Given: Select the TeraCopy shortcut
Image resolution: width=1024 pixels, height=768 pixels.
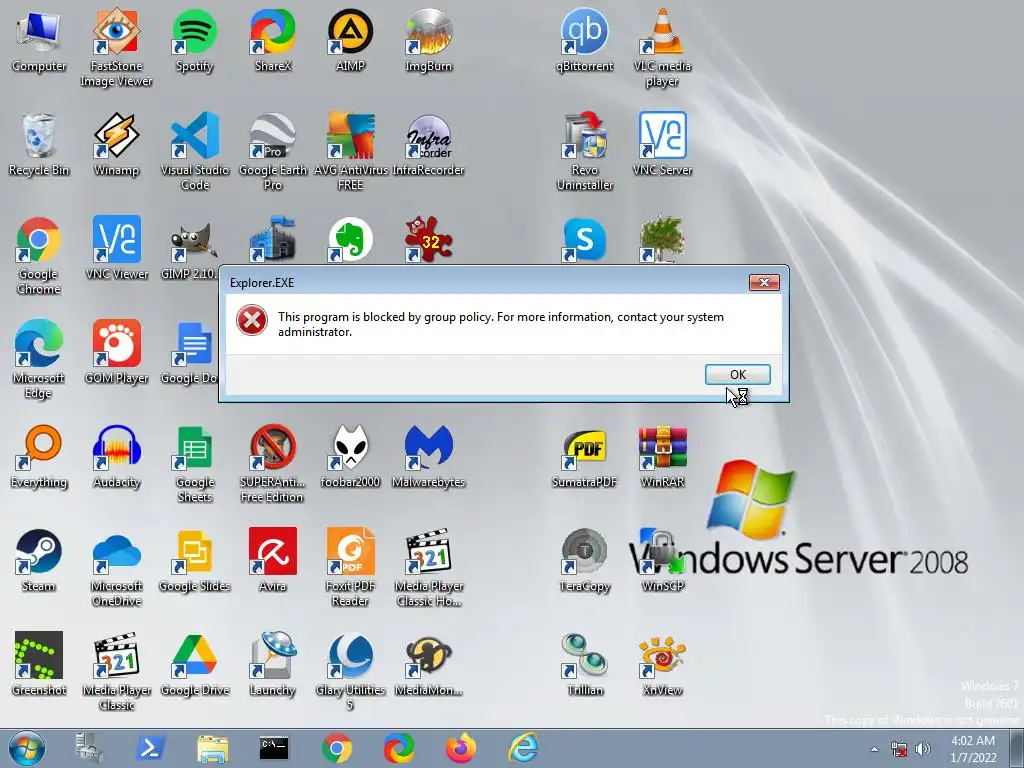Looking at the screenshot, I should [x=584, y=560].
